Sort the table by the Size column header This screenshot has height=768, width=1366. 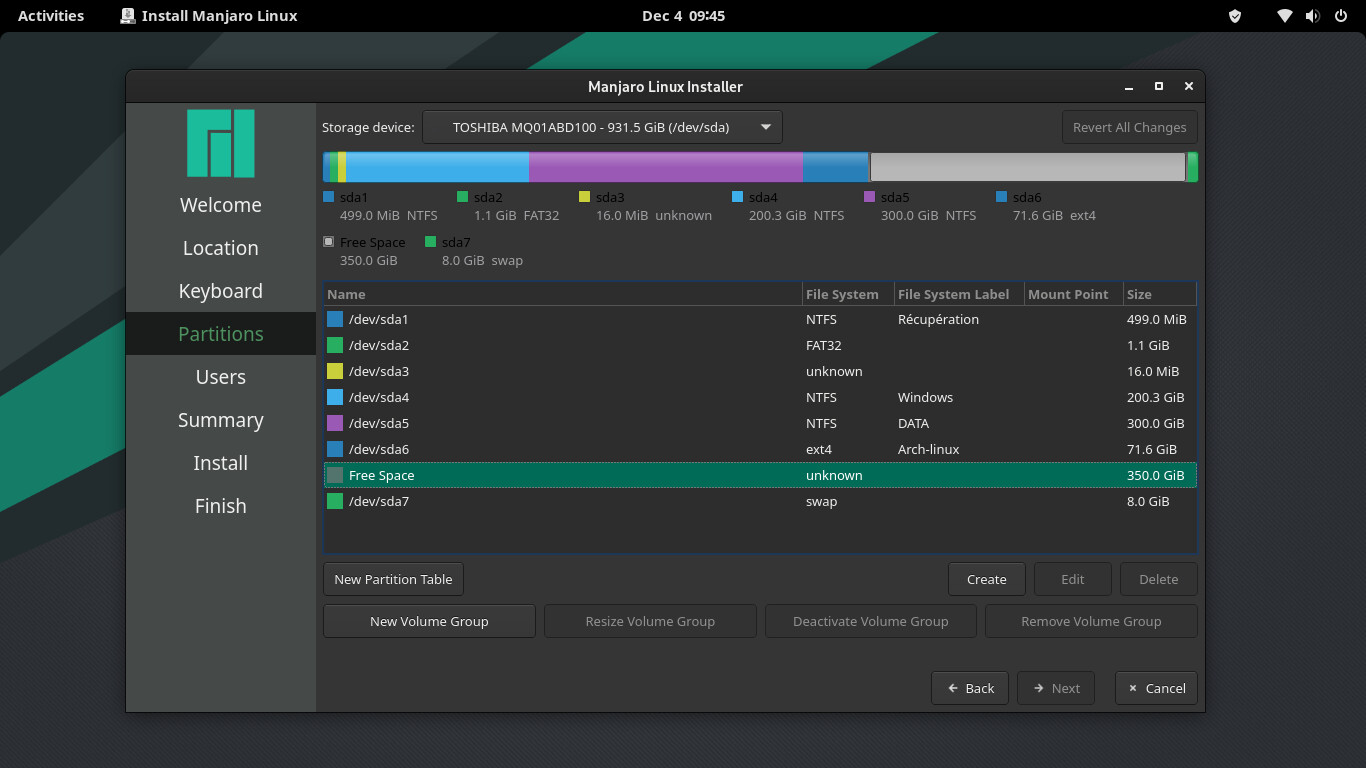[1158, 294]
